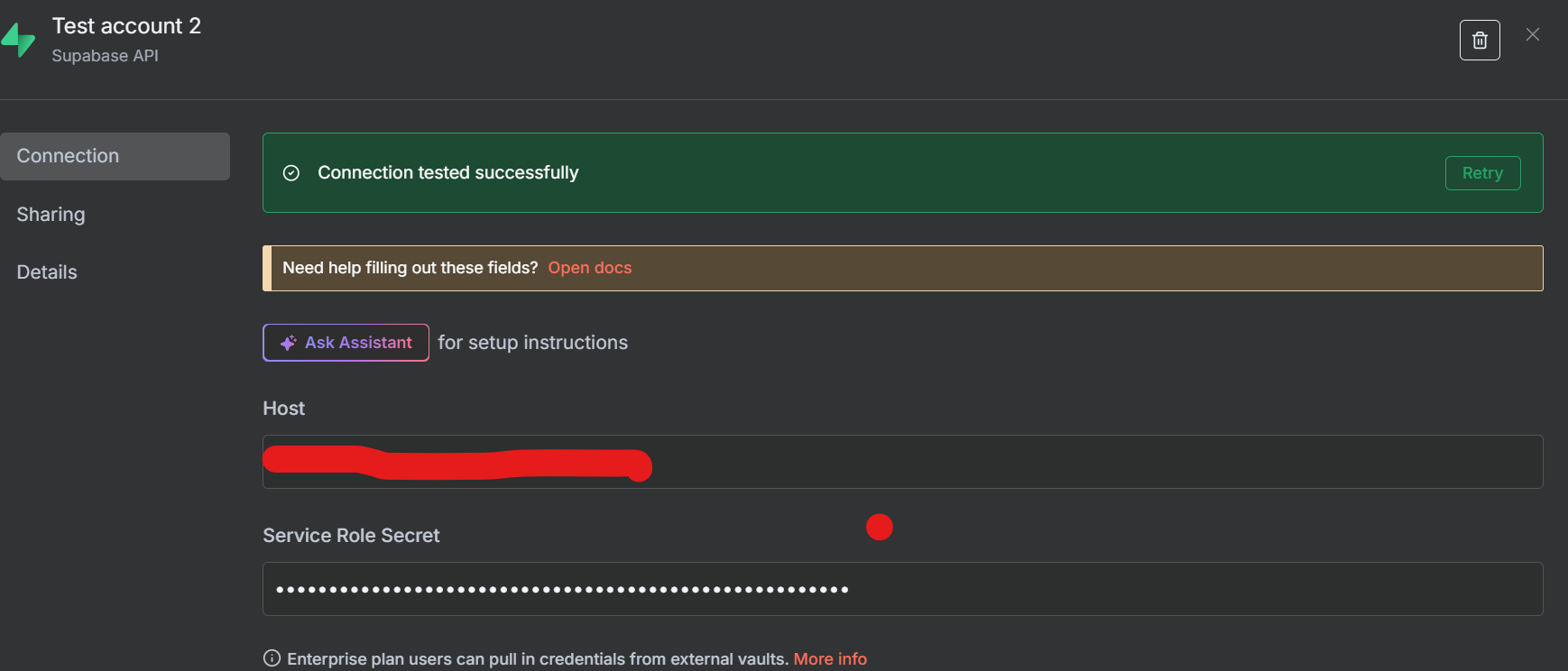Click the Service Role Secret label

click(x=351, y=536)
